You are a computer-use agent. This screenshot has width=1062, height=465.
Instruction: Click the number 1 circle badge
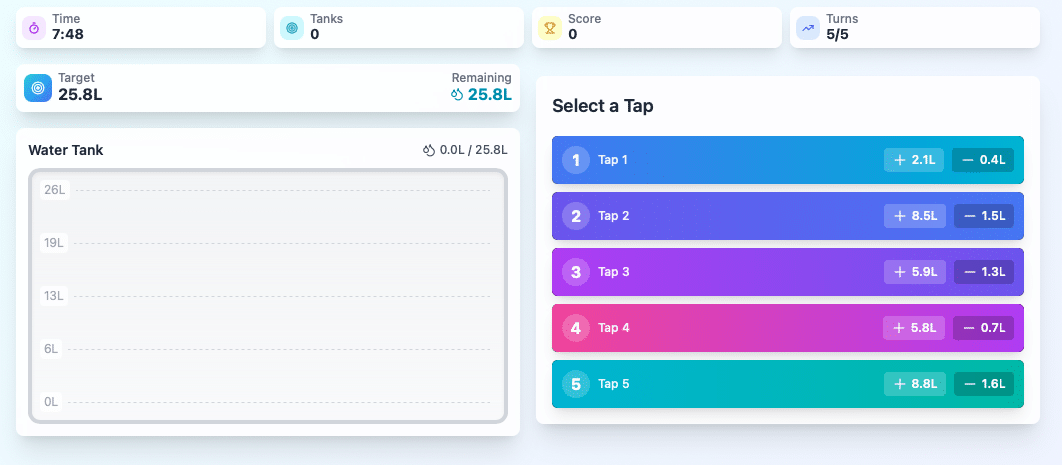coord(576,160)
